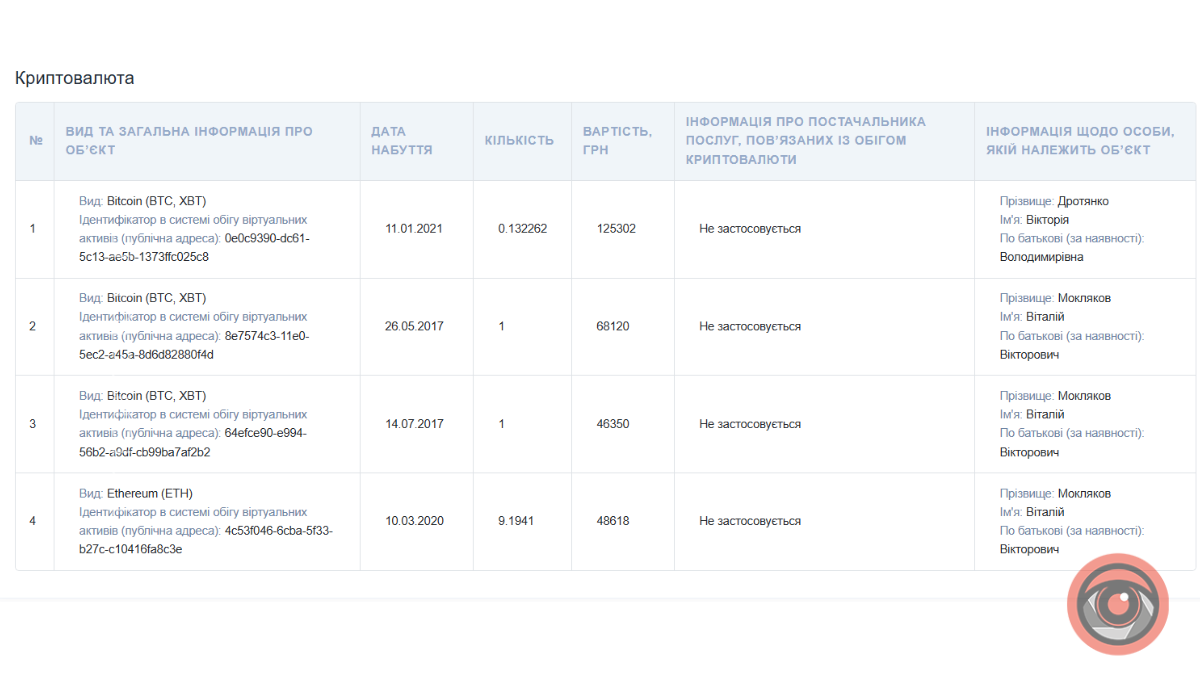Click the "Вид та загальна інформація про об'єкт" header
The height and width of the screenshot is (675, 1200).
click(189, 141)
